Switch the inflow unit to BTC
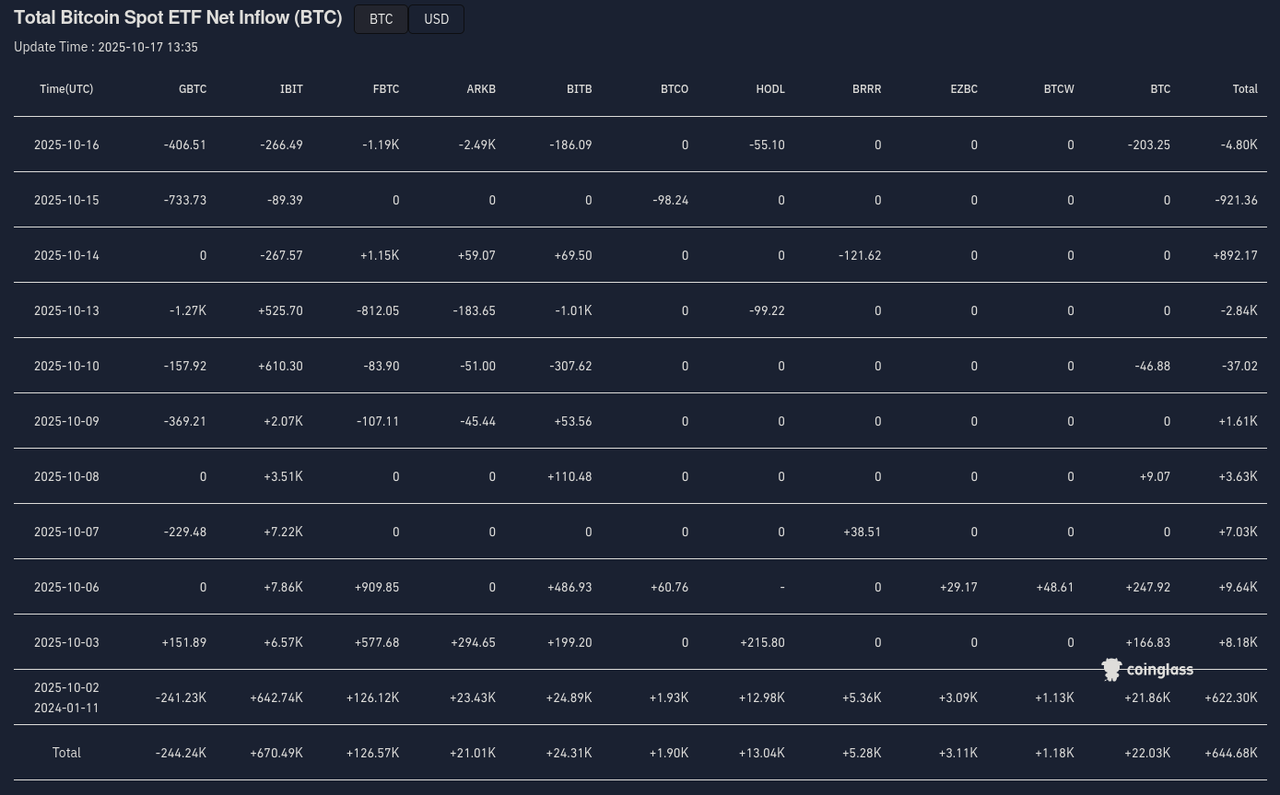This screenshot has height=795, width=1280. coord(381,19)
